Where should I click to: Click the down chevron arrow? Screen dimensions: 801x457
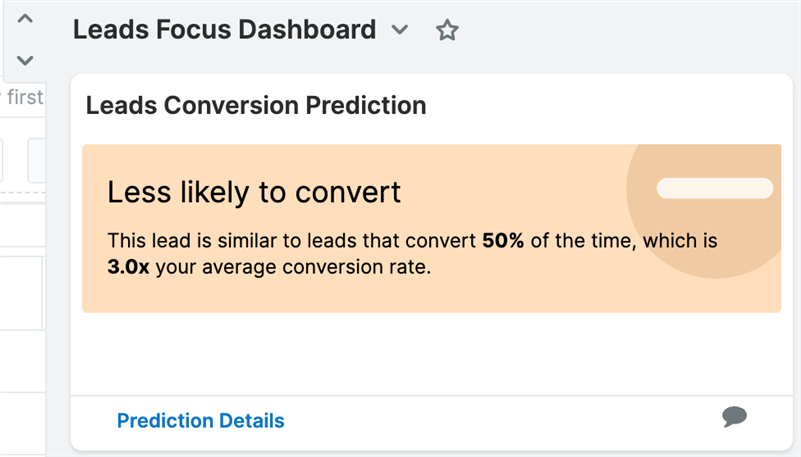(x=25, y=59)
